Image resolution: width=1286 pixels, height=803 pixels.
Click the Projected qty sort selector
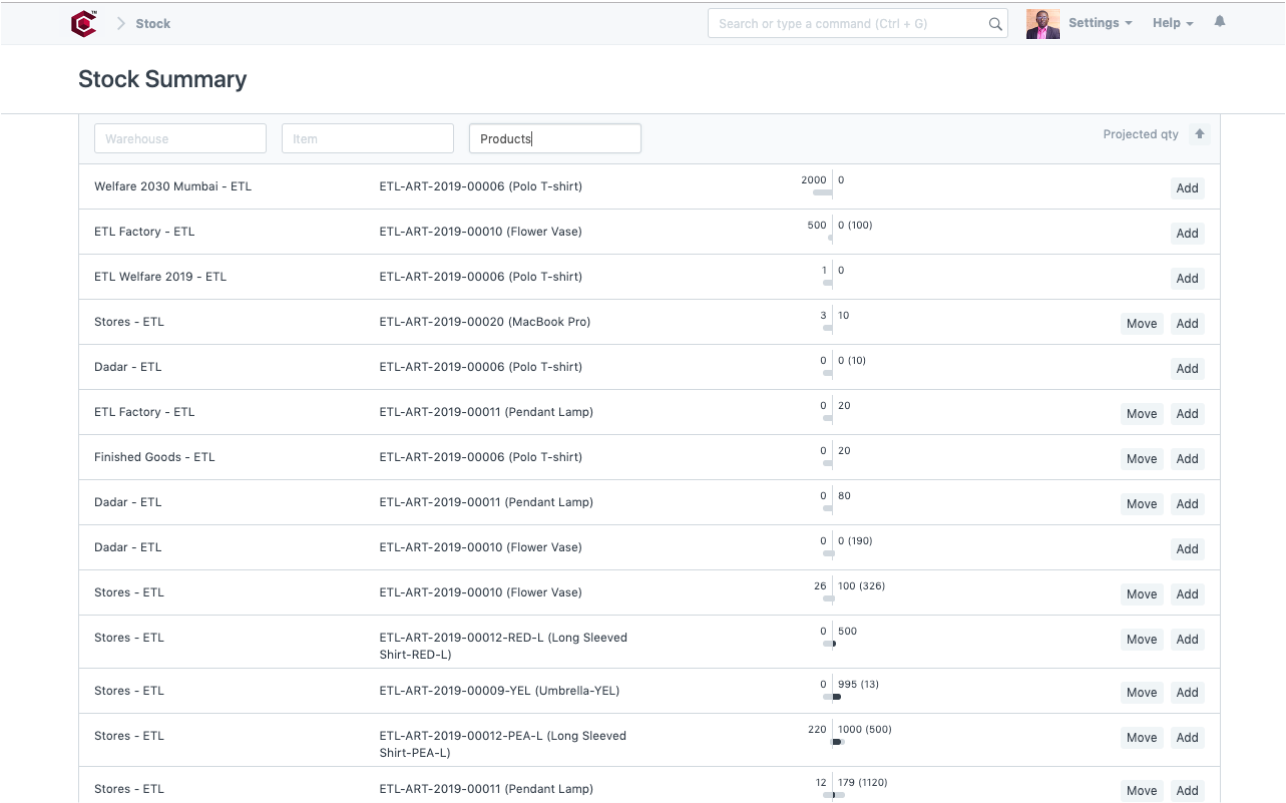point(1141,133)
